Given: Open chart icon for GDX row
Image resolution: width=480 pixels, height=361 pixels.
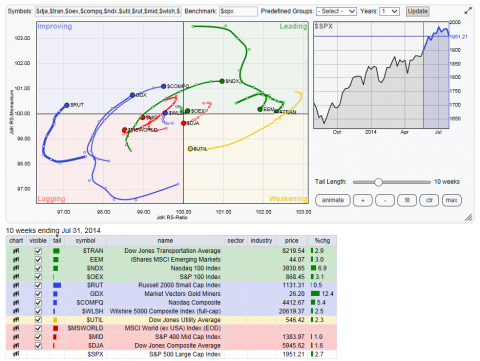Looking at the screenshot, I should (15, 294).
